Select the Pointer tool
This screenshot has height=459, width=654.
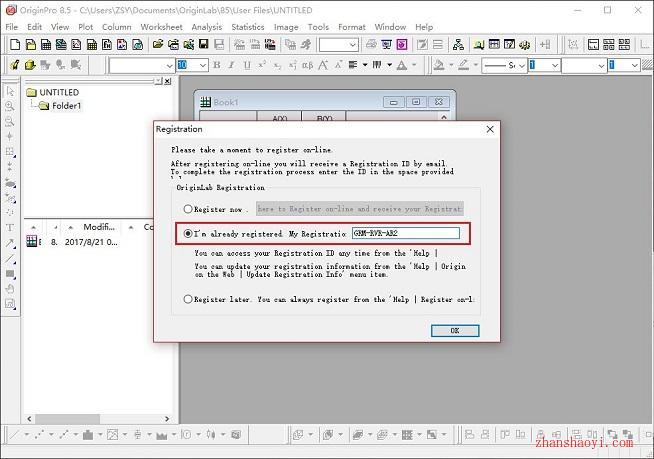click(x=10, y=91)
